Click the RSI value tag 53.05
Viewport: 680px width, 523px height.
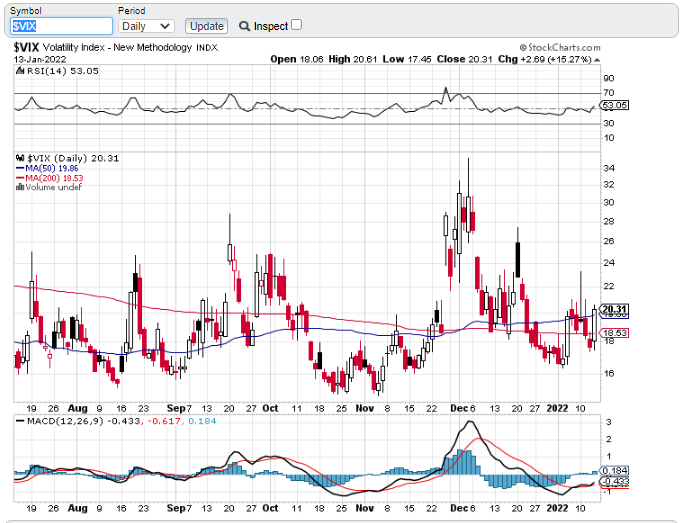pos(613,105)
